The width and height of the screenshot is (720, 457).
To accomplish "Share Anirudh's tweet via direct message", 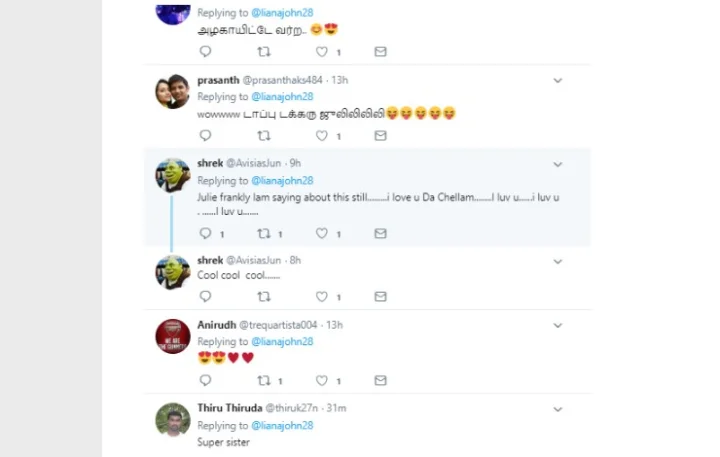I will point(380,381).
